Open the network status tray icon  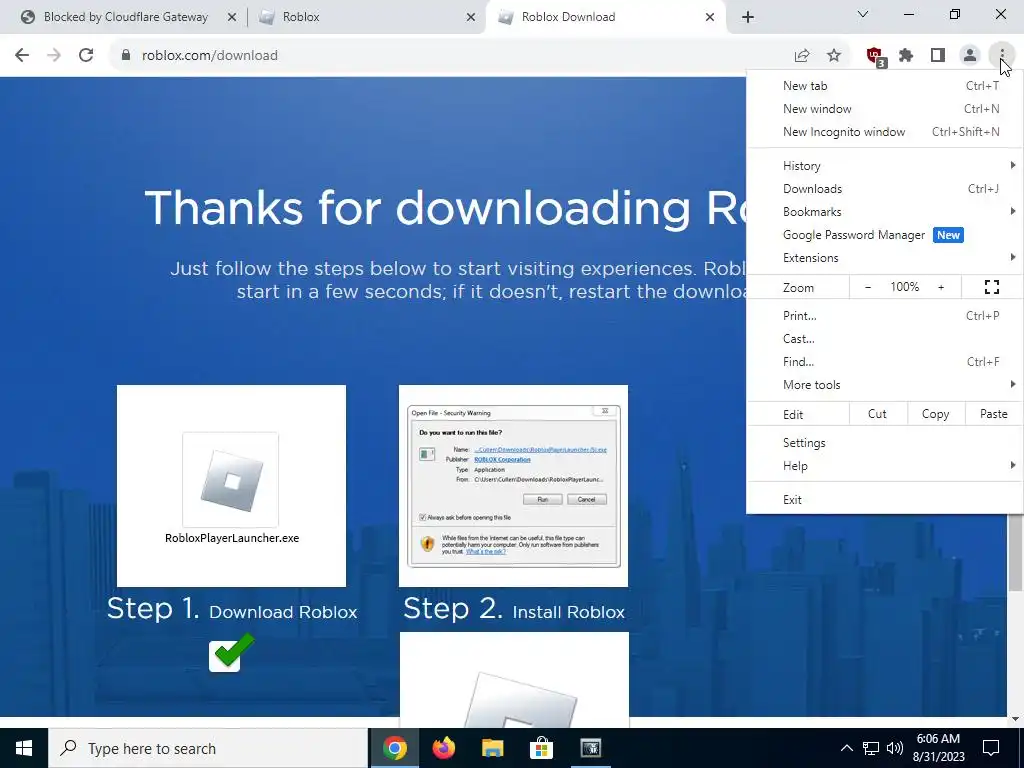(871, 748)
